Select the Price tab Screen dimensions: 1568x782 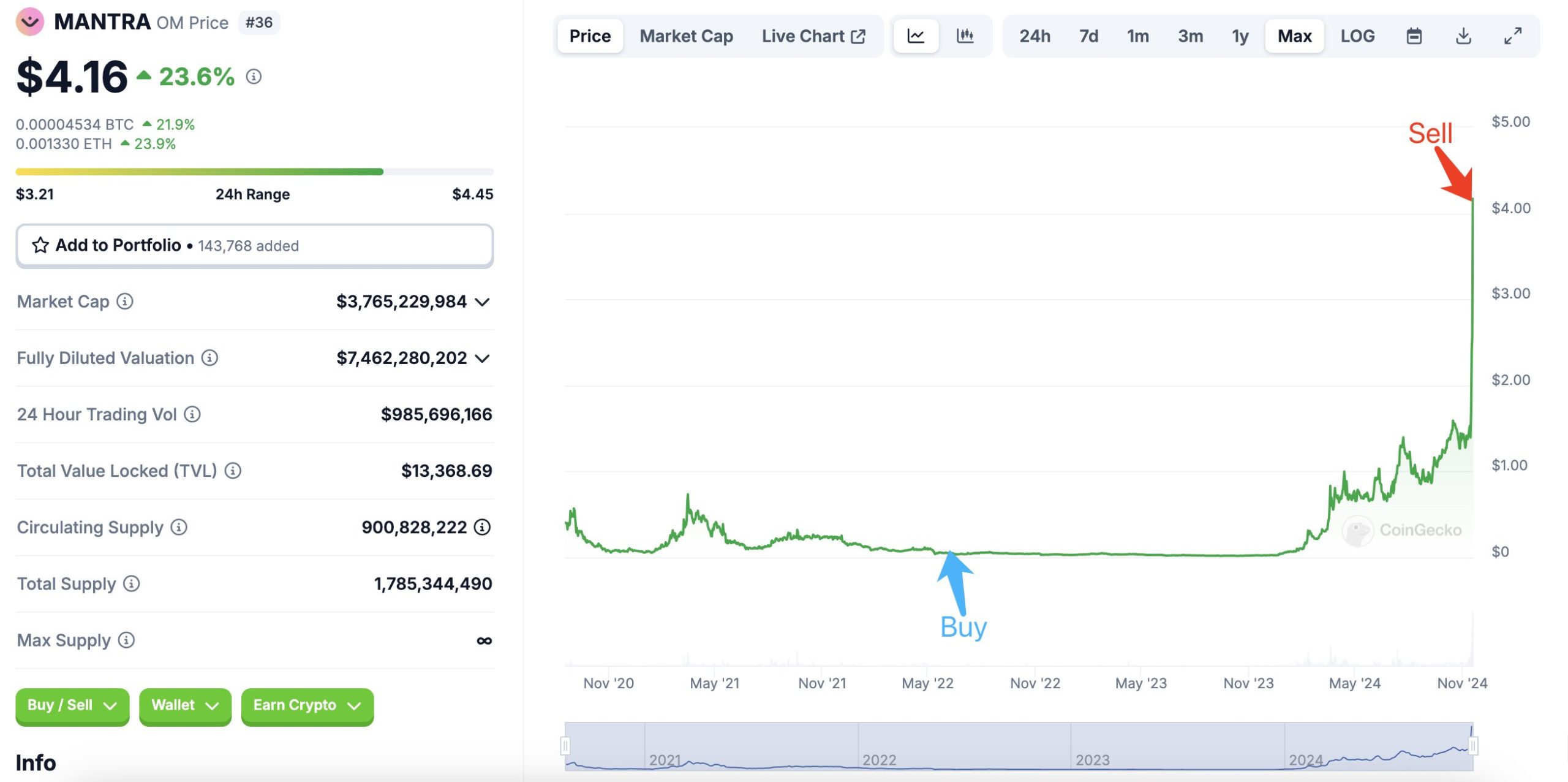pyautogui.click(x=590, y=36)
